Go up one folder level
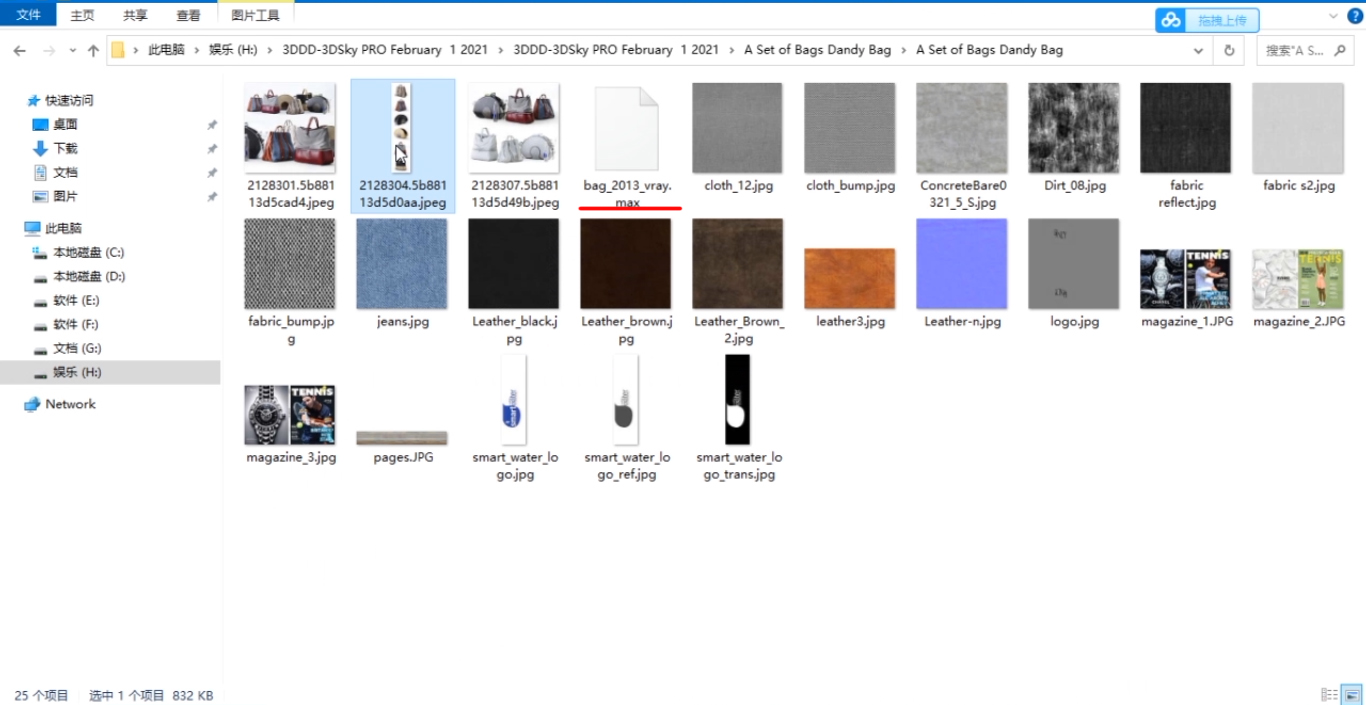Screen dimensions: 1366x705 (x=93, y=50)
